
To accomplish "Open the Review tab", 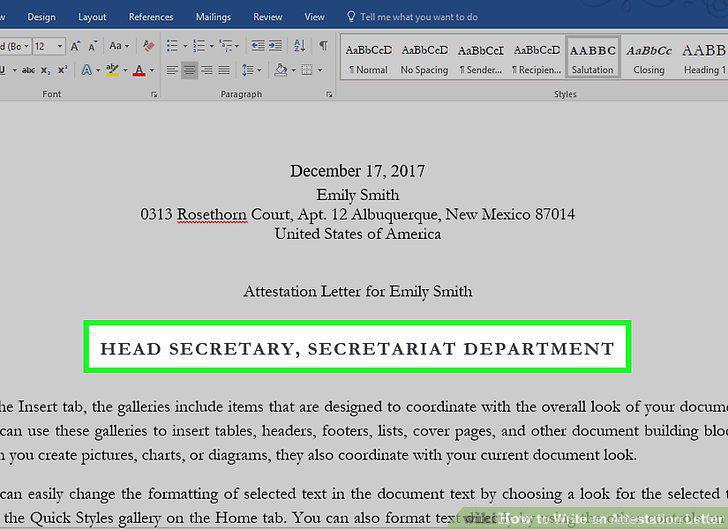I will click(x=267, y=17).
